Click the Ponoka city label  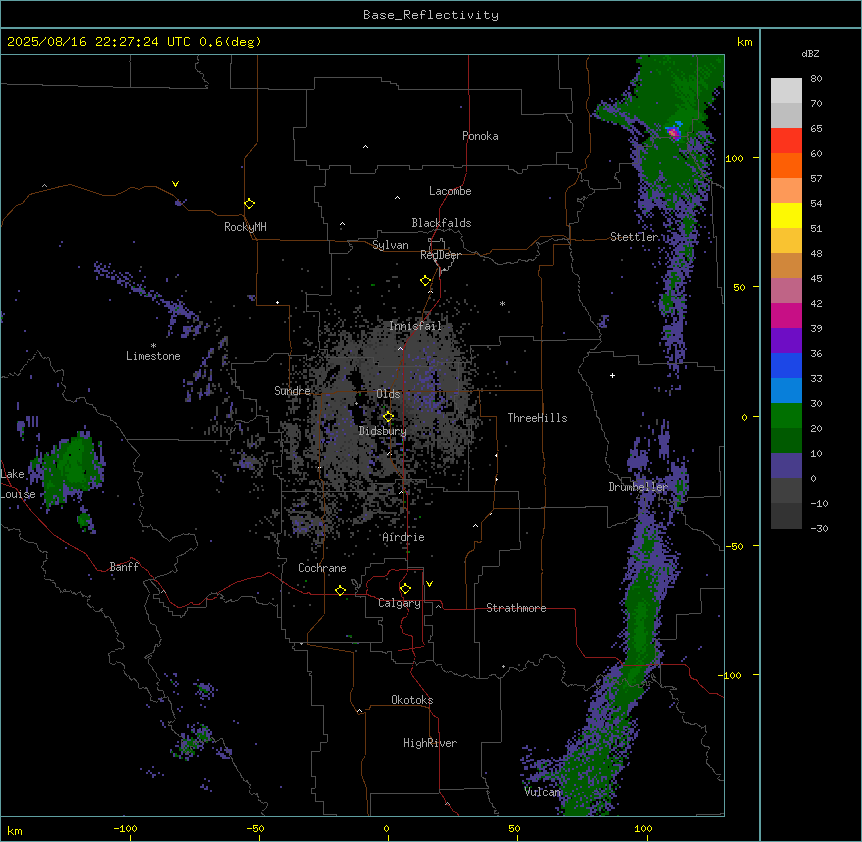[x=480, y=136]
